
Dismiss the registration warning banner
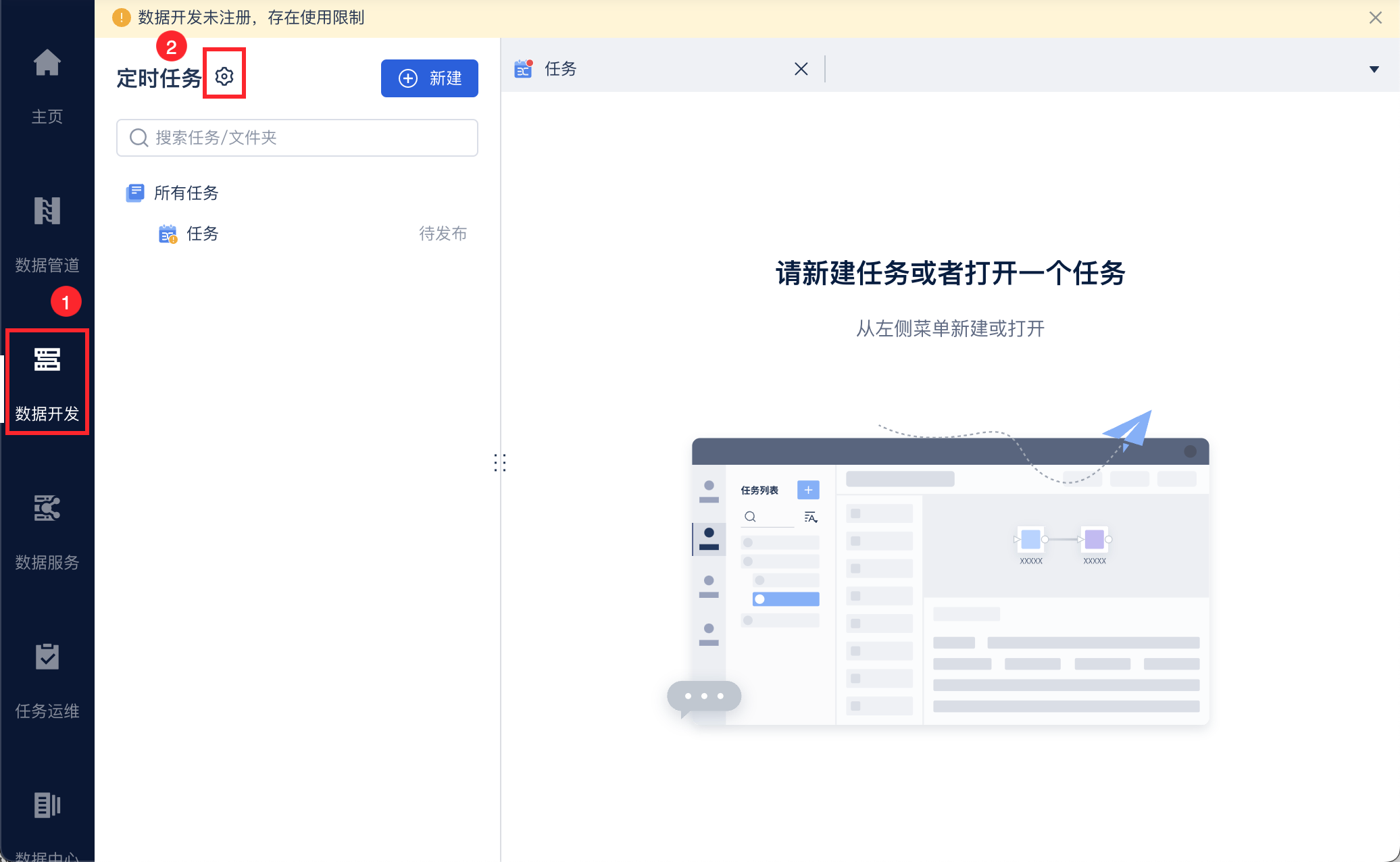coord(1375,18)
